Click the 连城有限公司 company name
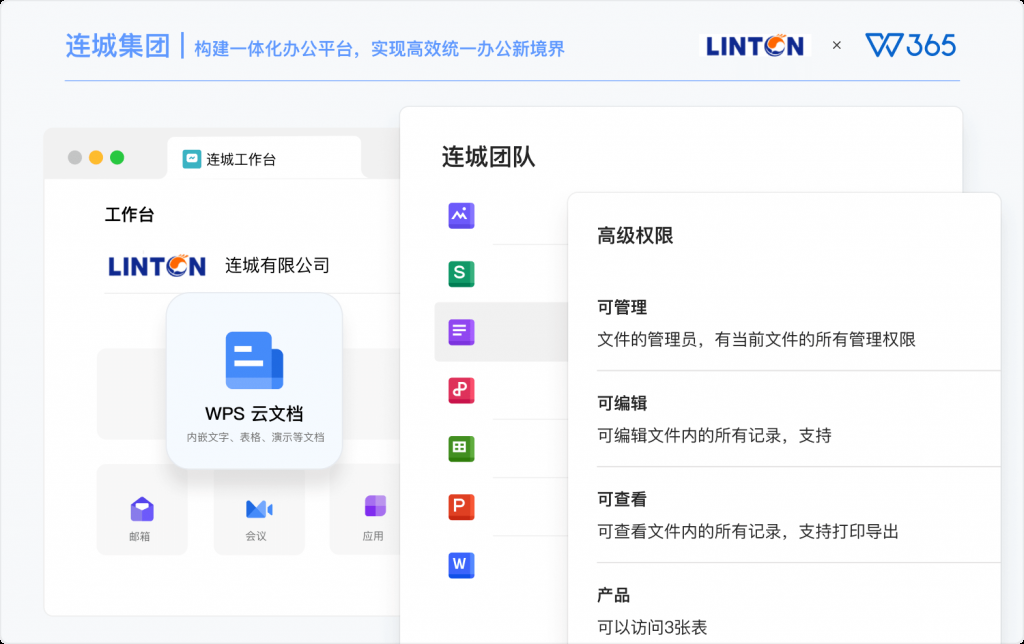This screenshot has height=644, width=1024. tap(278, 265)
